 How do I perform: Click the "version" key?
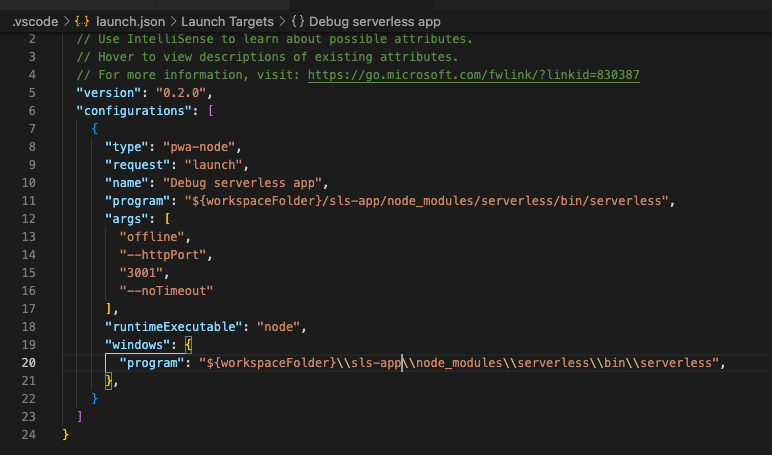109,93
